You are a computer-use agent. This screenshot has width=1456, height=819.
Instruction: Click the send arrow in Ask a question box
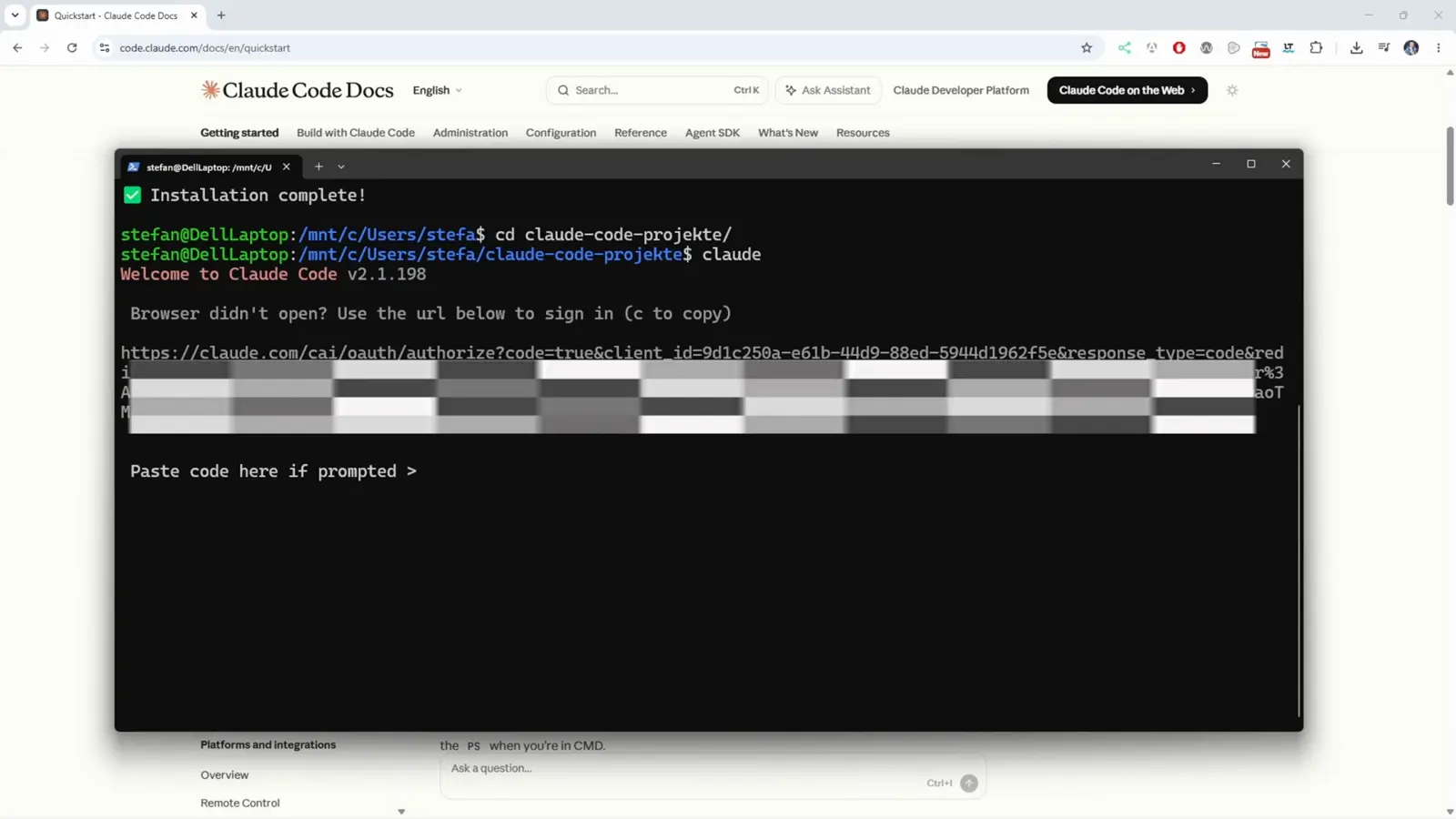[x=969, y=784]
